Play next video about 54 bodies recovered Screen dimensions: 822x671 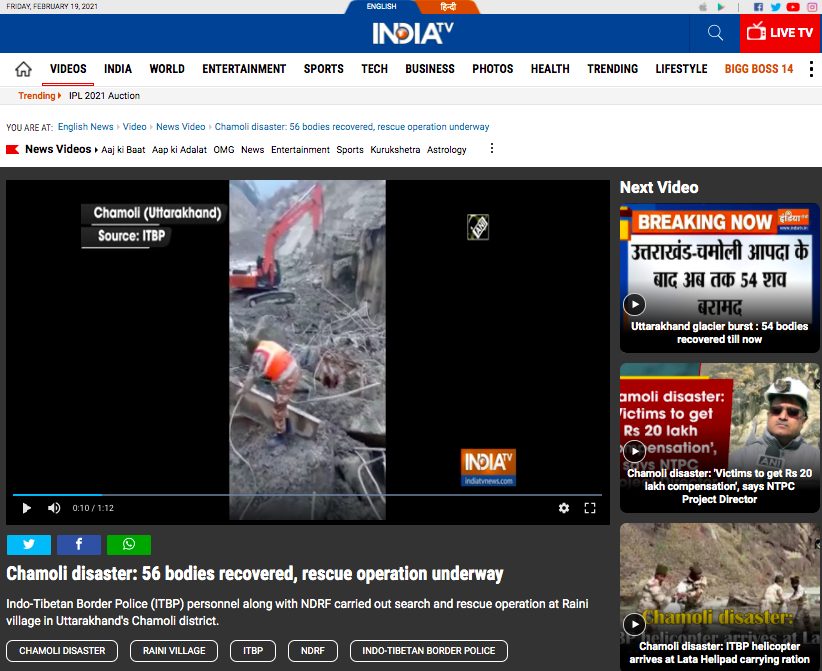[719, 278]
